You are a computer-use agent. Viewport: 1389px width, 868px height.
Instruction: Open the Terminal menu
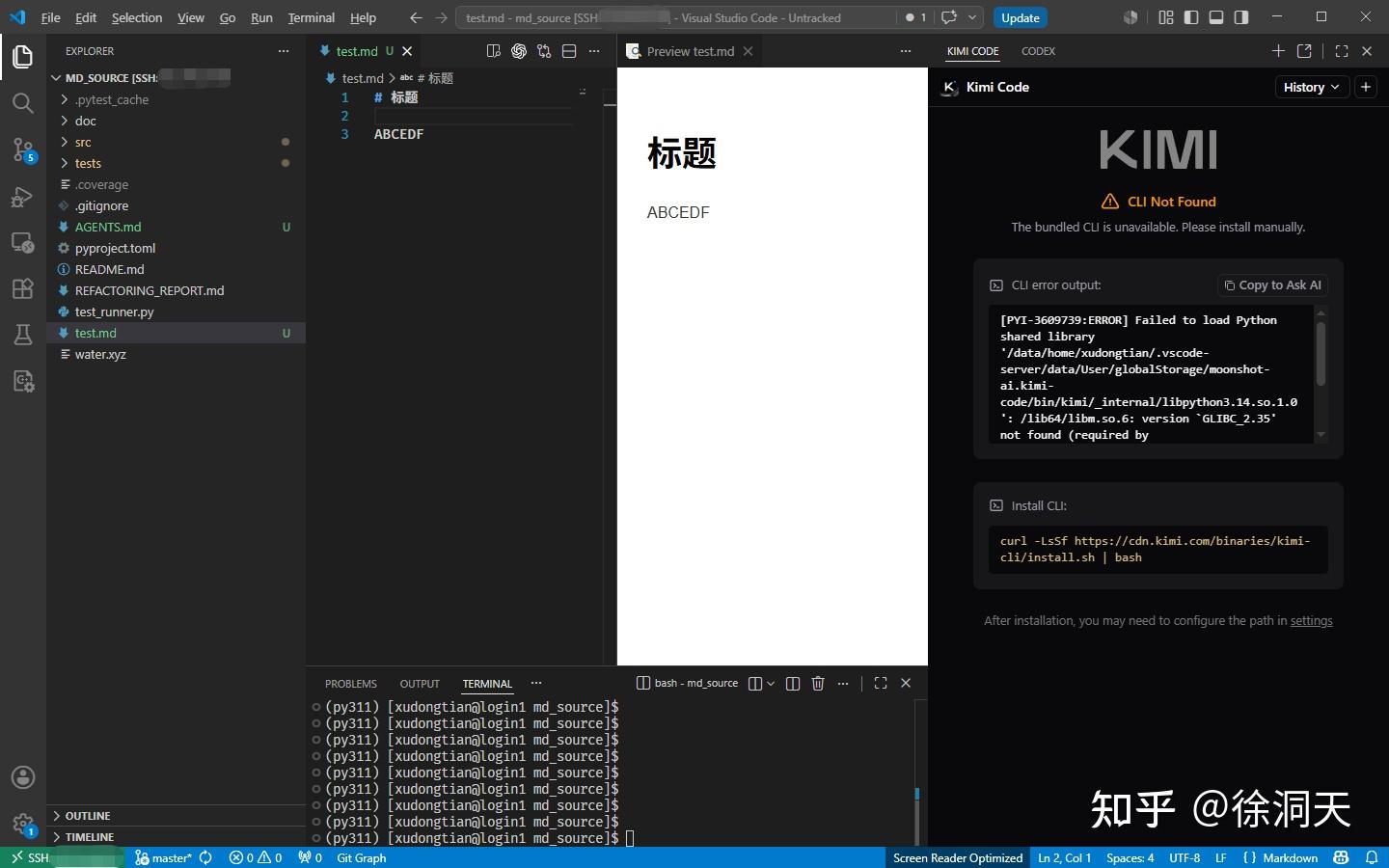point(311,17)
